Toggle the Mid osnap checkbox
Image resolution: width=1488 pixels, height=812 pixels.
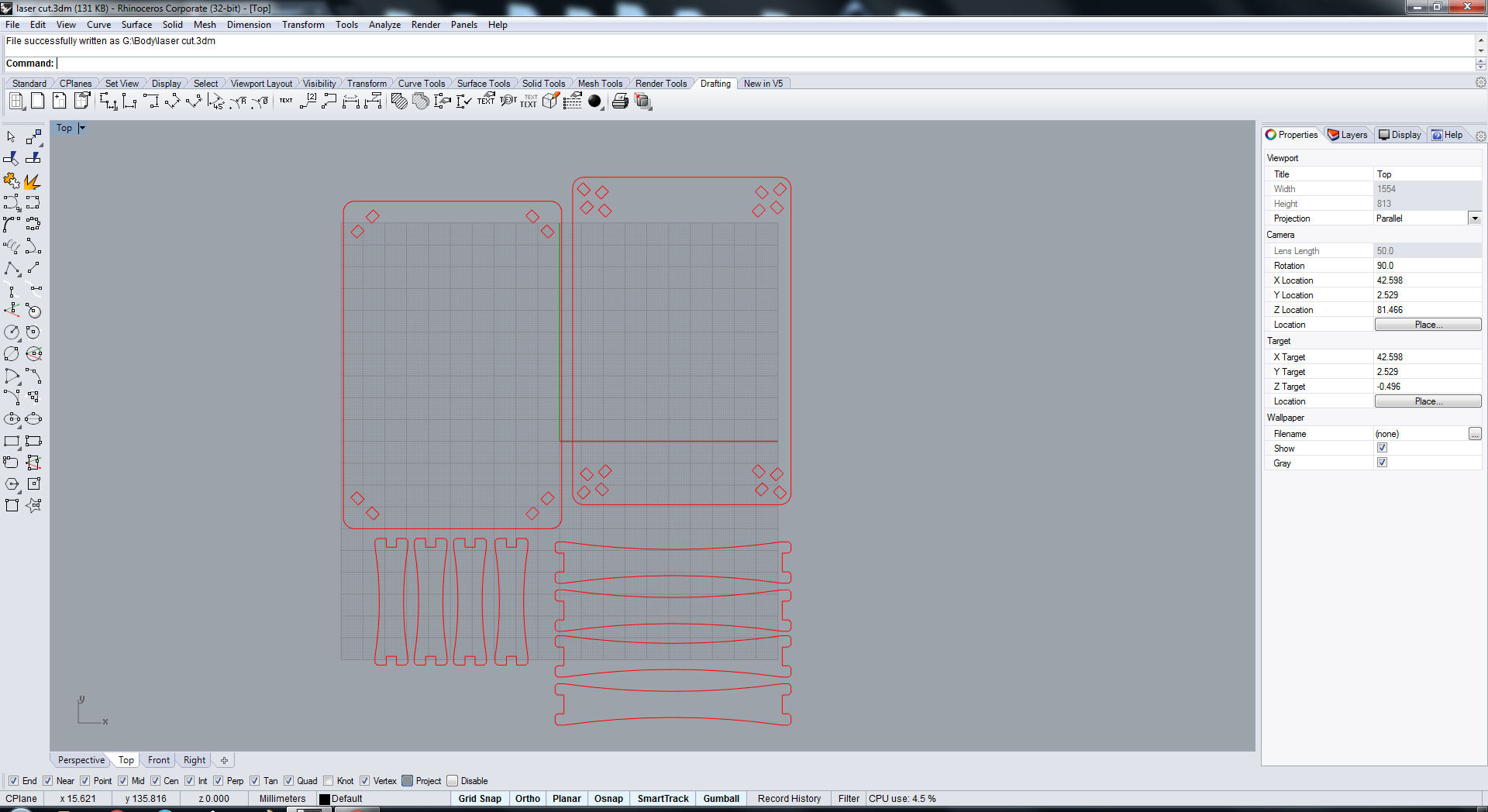122,780
